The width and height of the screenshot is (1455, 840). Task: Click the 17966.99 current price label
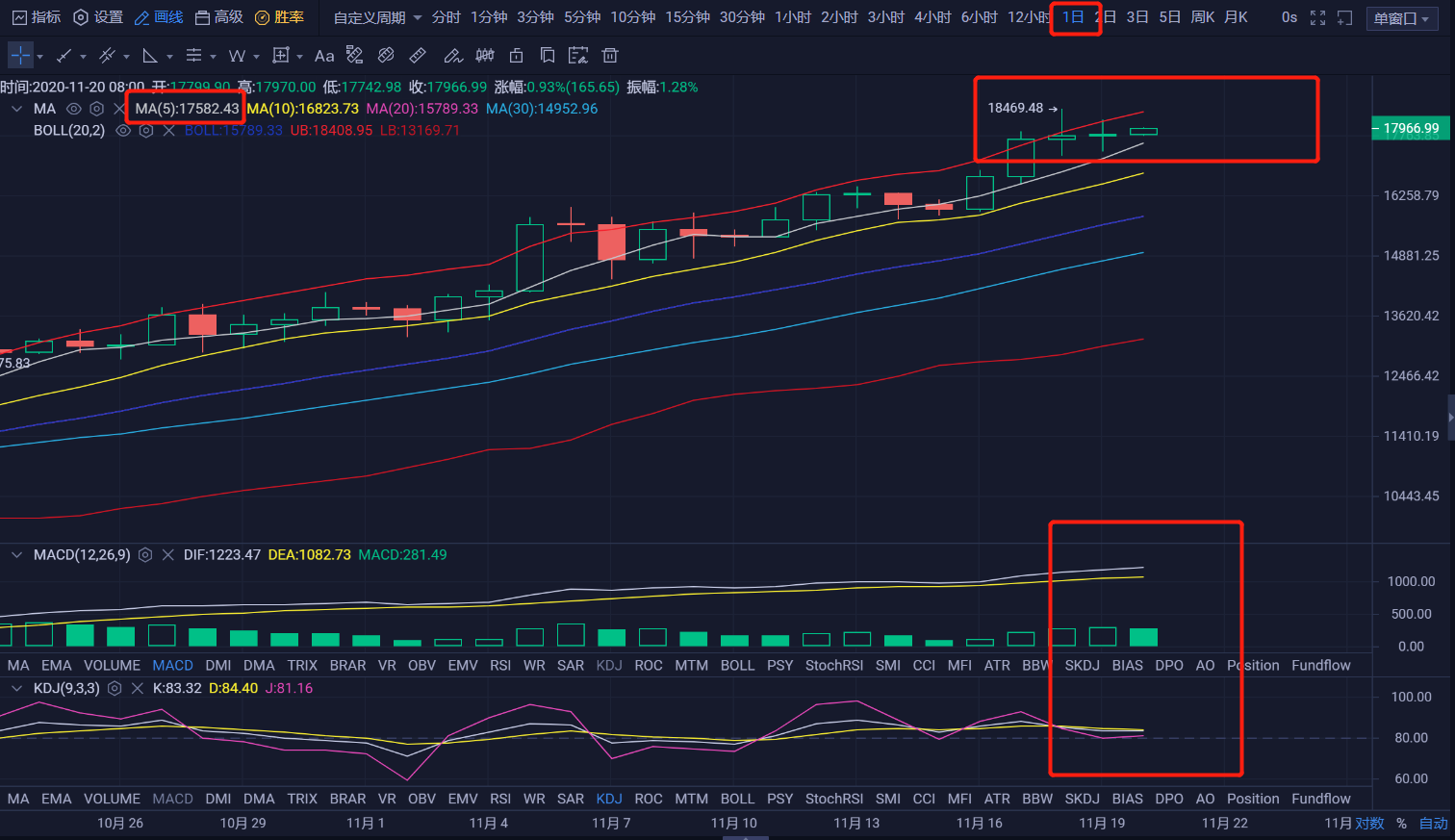[x=1410, y=128]
